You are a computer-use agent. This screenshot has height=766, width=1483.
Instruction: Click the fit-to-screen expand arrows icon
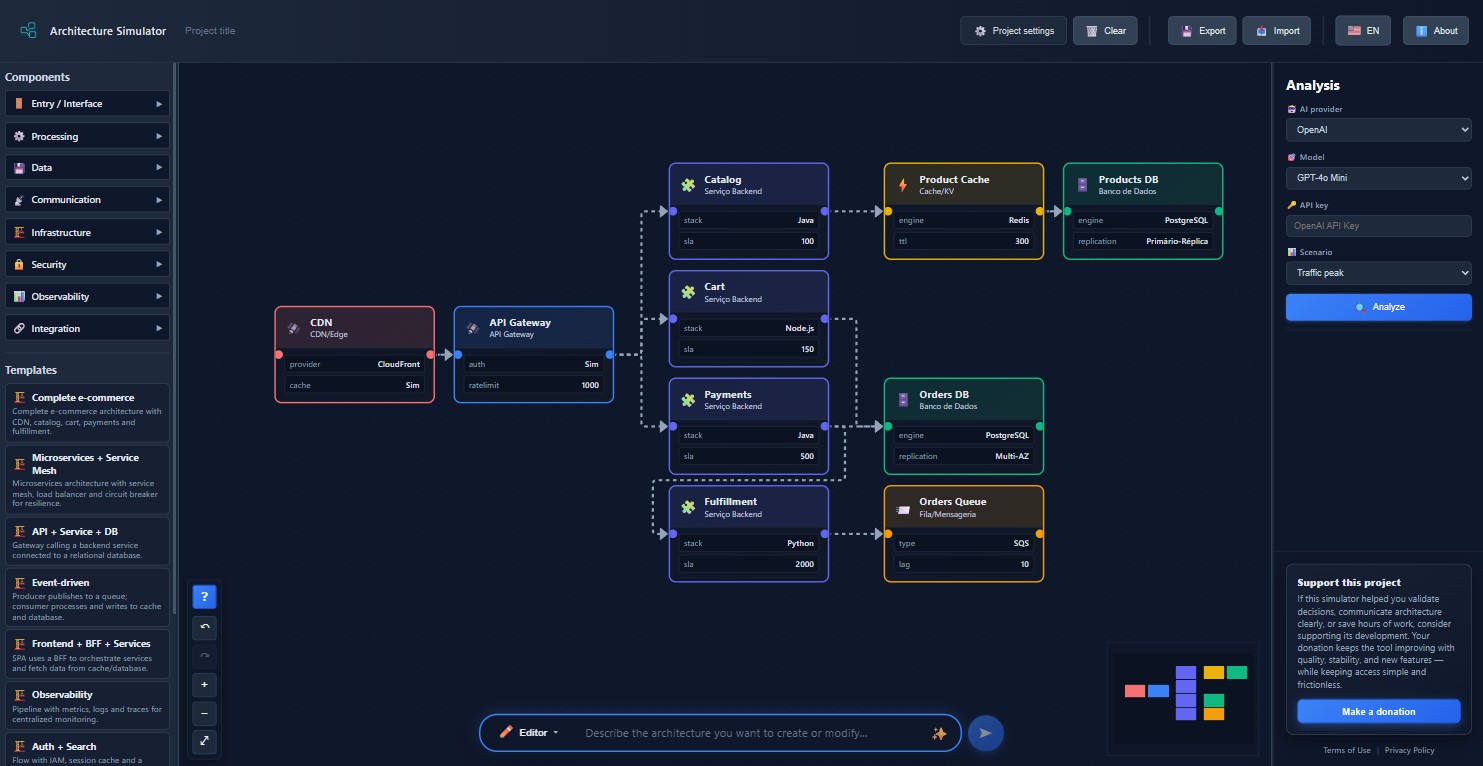(x=204, y=741)
